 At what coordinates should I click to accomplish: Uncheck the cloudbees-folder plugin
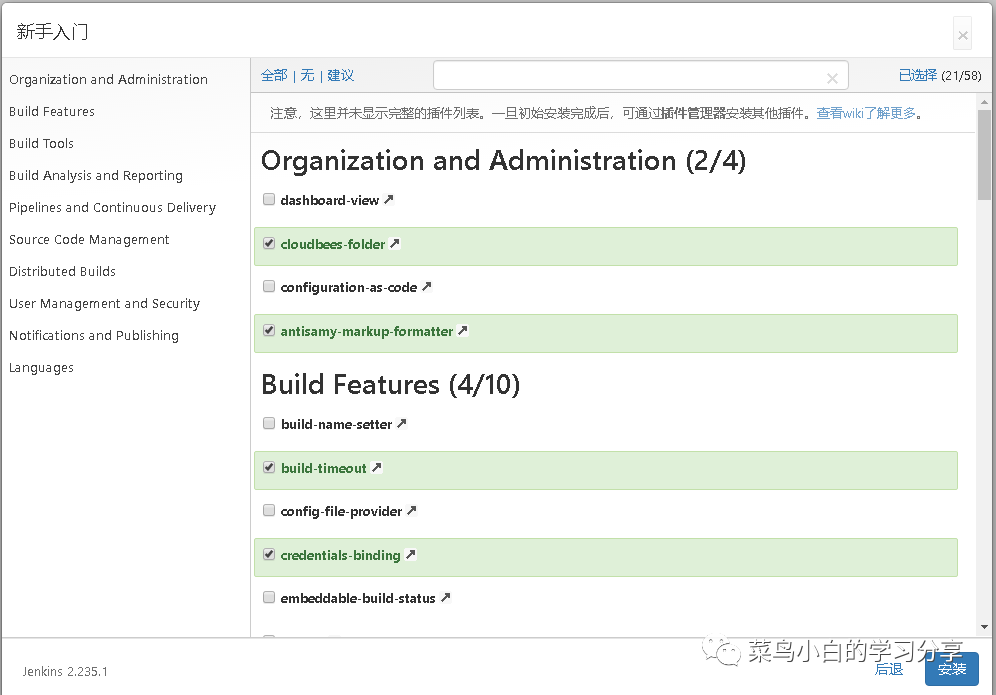(269, 244)
